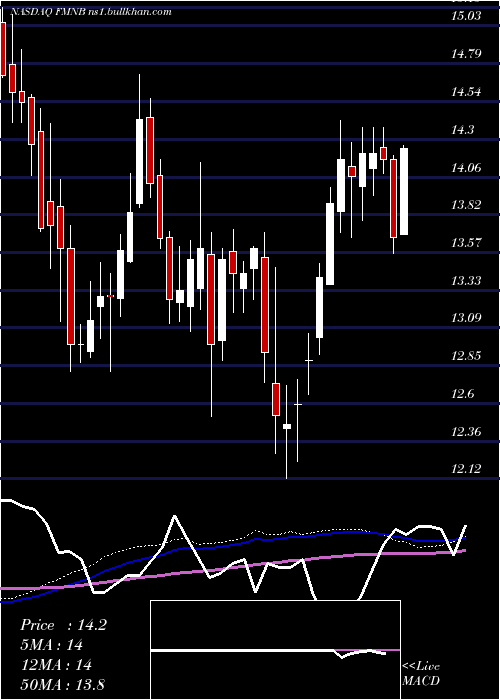
Task: Click the lowest white candle near 12.36
Action: pos(287,426)
